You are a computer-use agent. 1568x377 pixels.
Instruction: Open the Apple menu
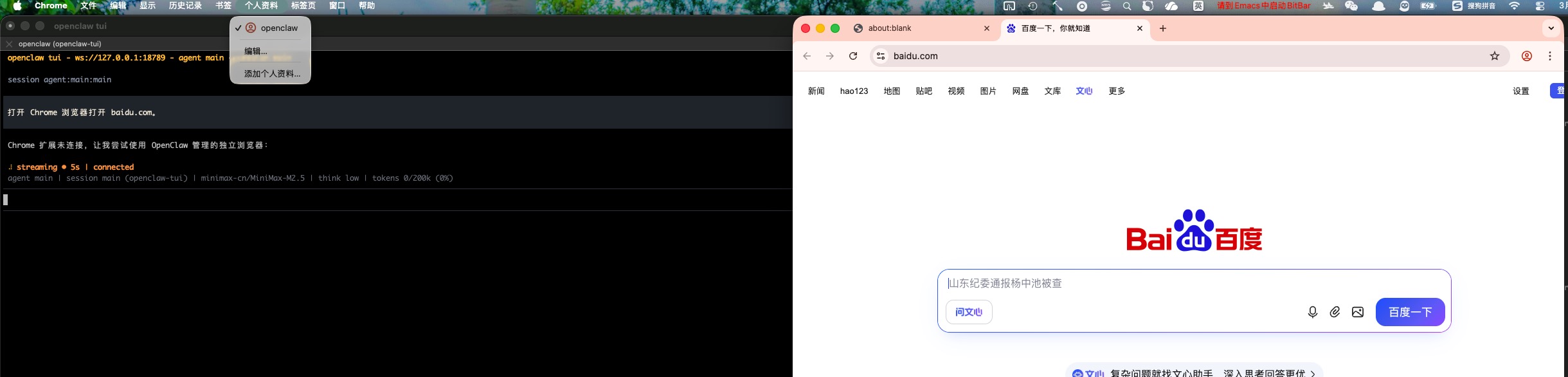17,6
